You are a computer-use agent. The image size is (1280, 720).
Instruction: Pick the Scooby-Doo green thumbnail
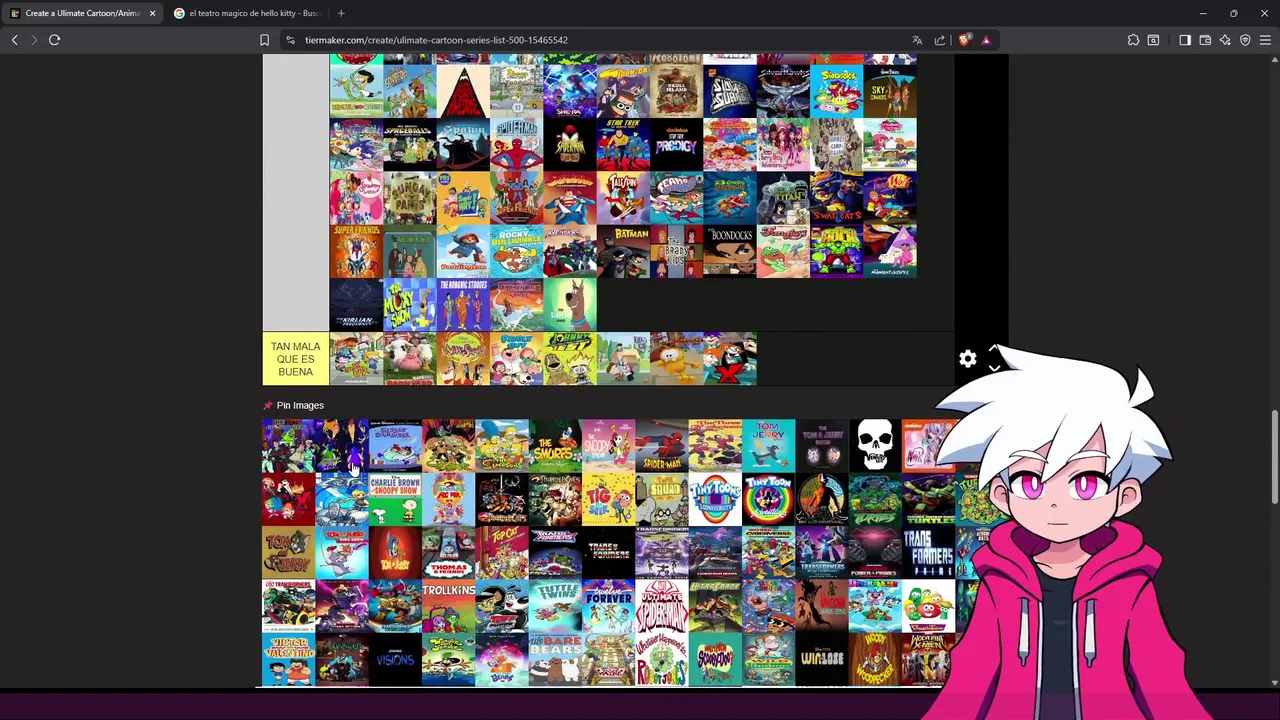[x=570, y=305]
